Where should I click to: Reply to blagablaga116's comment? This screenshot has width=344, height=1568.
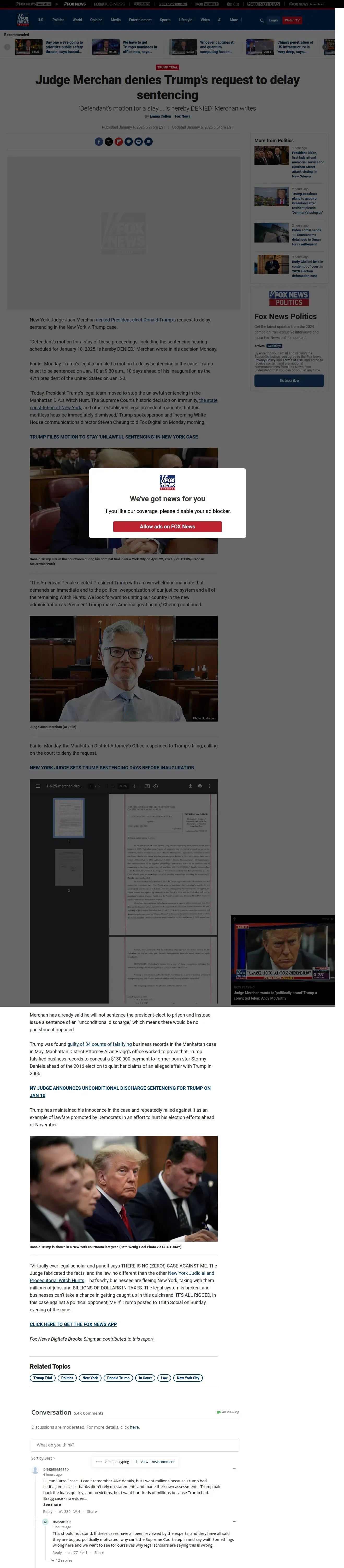click(x=48, y=1511)
